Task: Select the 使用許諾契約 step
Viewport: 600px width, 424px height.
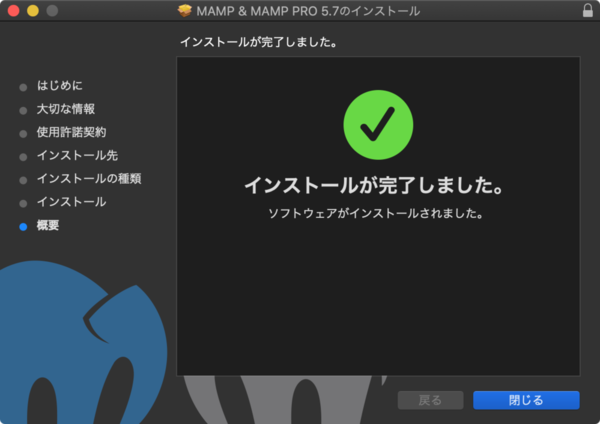Action: point(72,132)
